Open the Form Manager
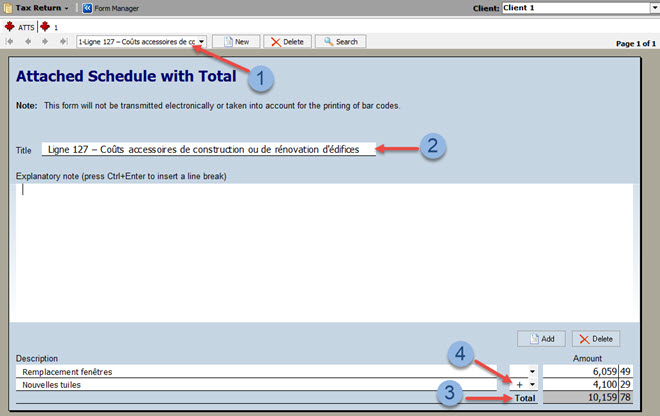660x416 pixels. (112, 8)
